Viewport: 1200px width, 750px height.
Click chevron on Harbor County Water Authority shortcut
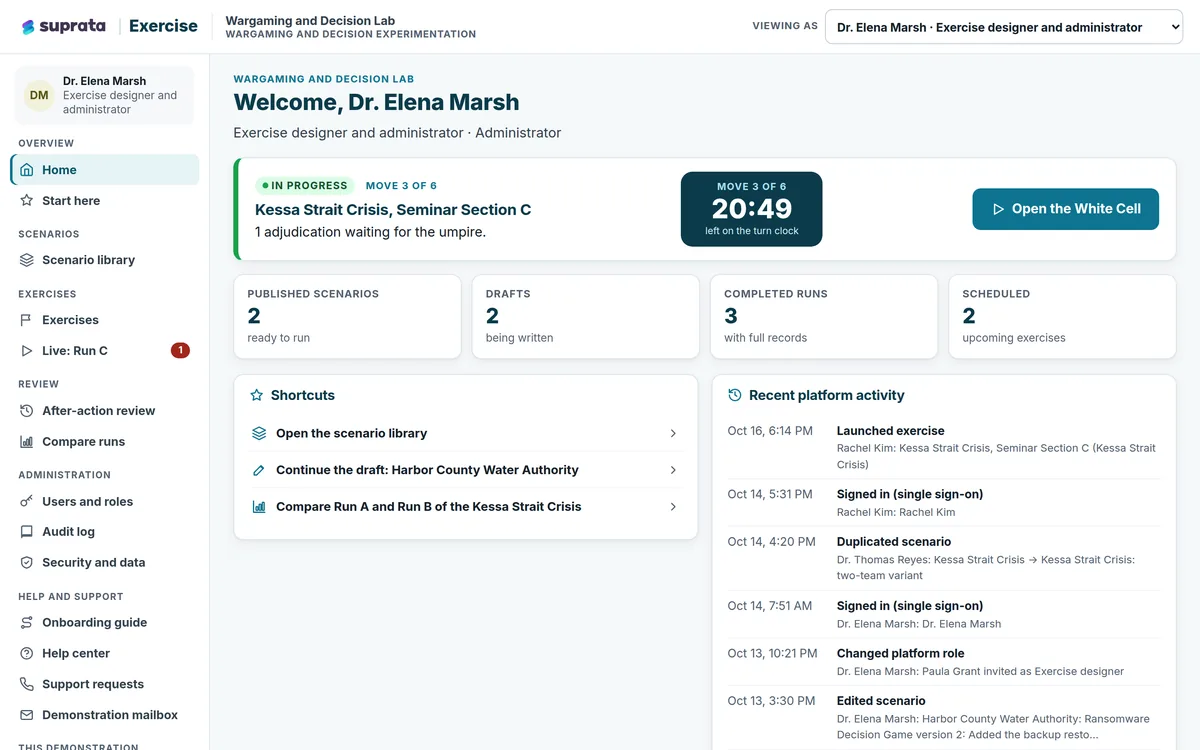tap(673, 470)
